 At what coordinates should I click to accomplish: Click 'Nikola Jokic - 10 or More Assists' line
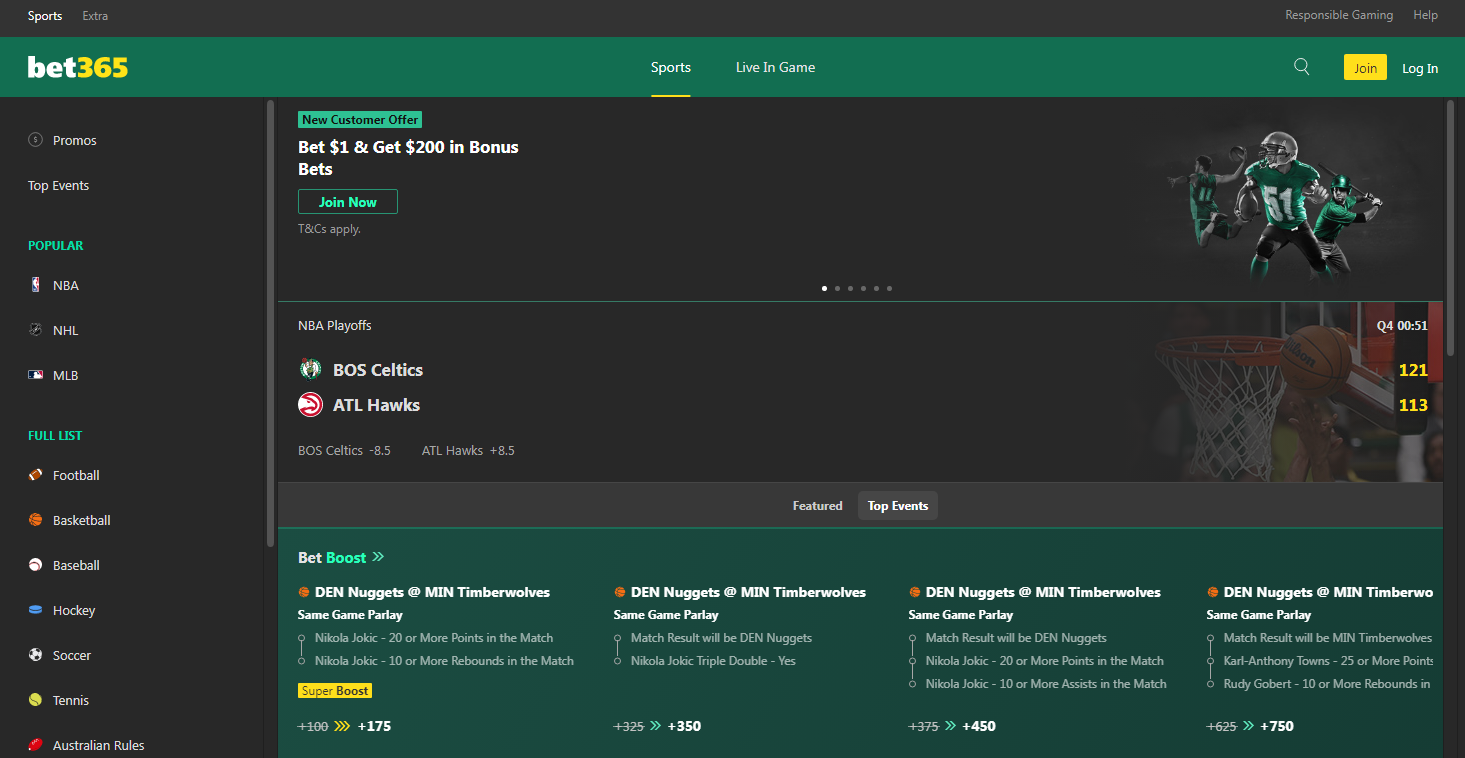(x=1046, y=684)
